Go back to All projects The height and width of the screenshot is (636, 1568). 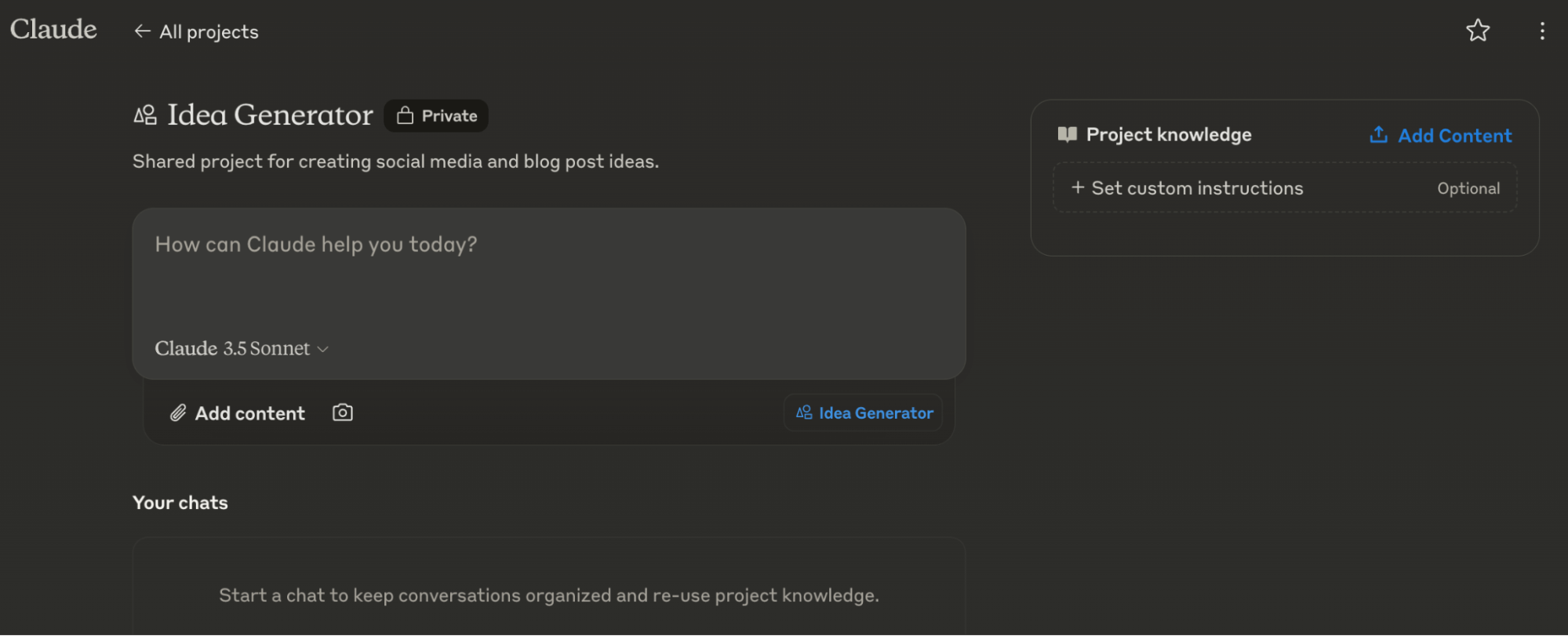point(196,31)
